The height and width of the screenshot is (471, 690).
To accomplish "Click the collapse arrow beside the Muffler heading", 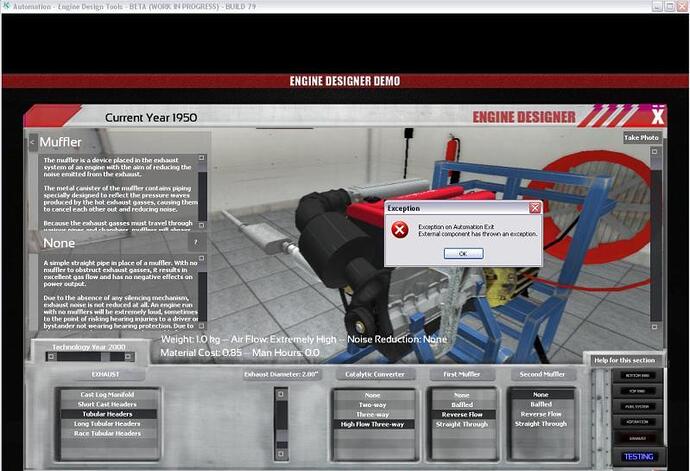I will [32, 142].
